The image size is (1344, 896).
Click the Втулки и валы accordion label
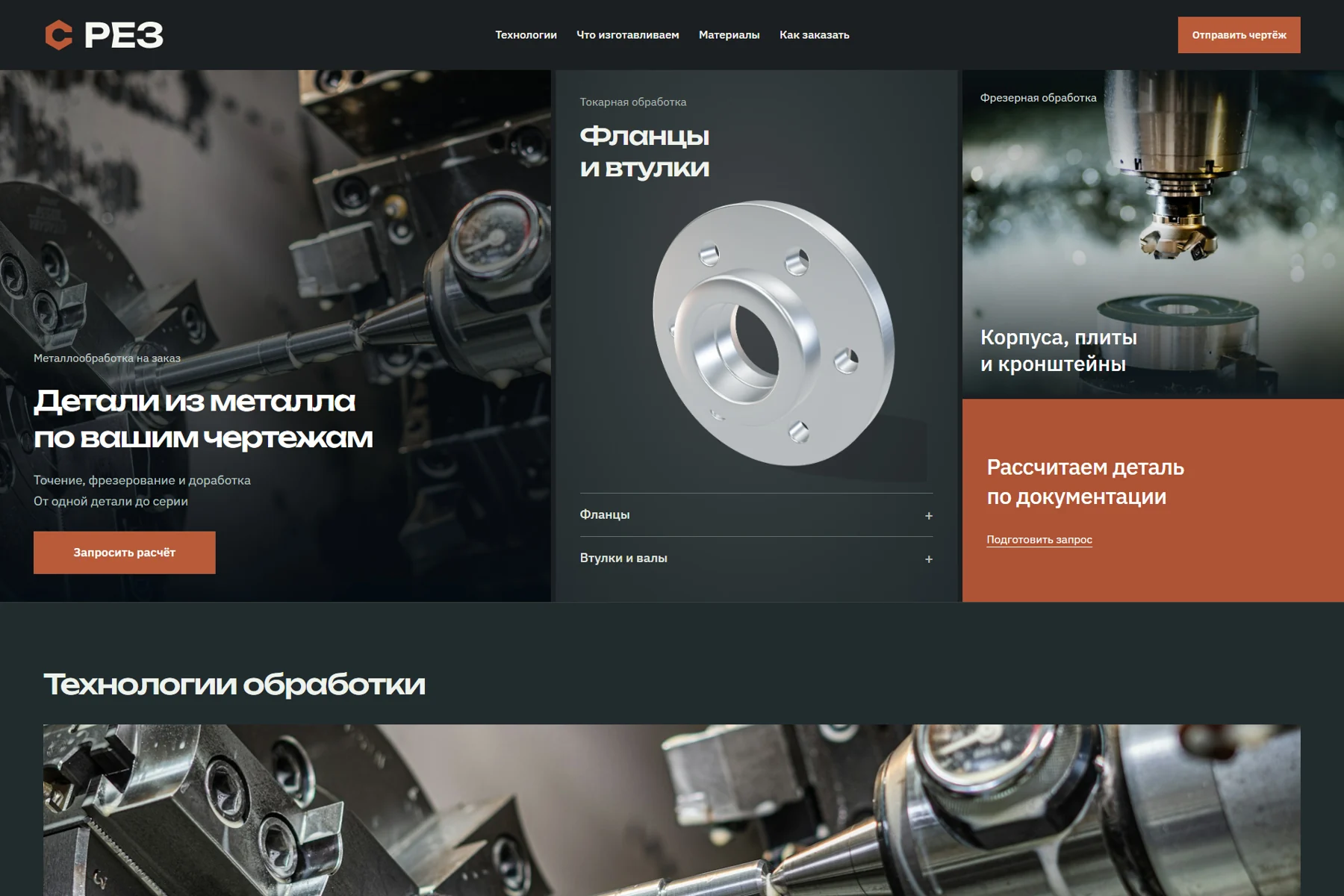click(x=623, y=558)
